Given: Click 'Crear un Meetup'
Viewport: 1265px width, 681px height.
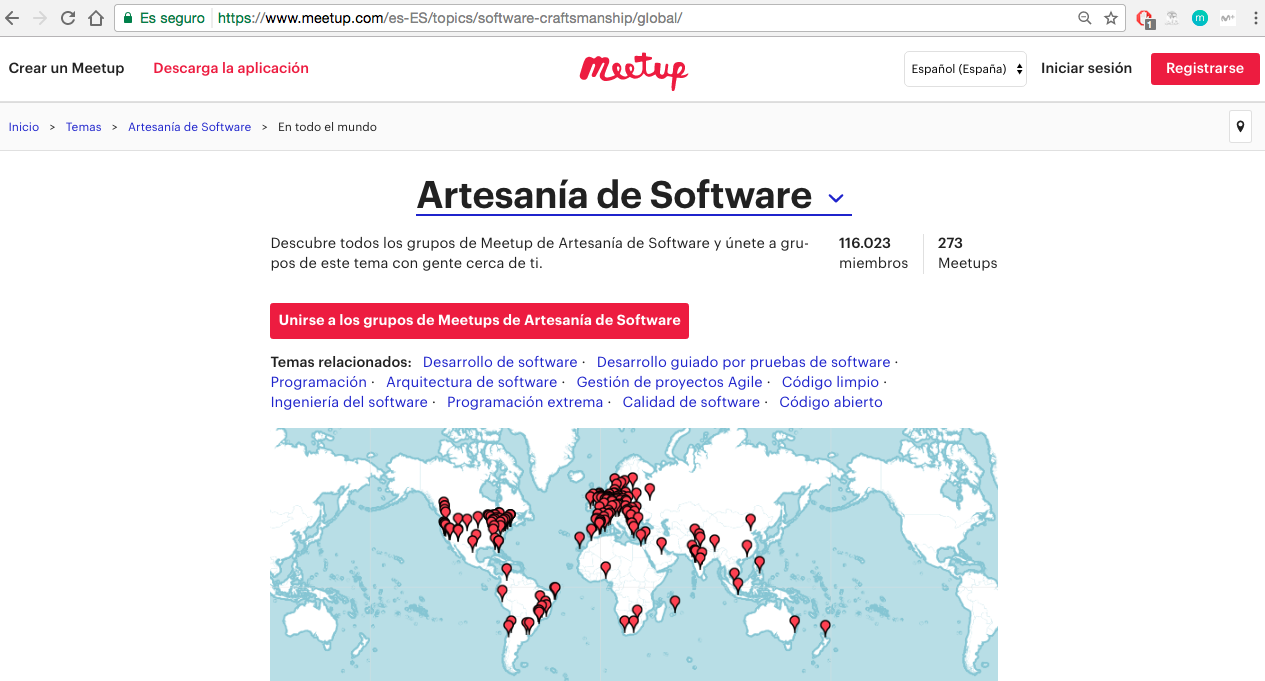Looking at the screenshot, I should (x=66, y=68).
